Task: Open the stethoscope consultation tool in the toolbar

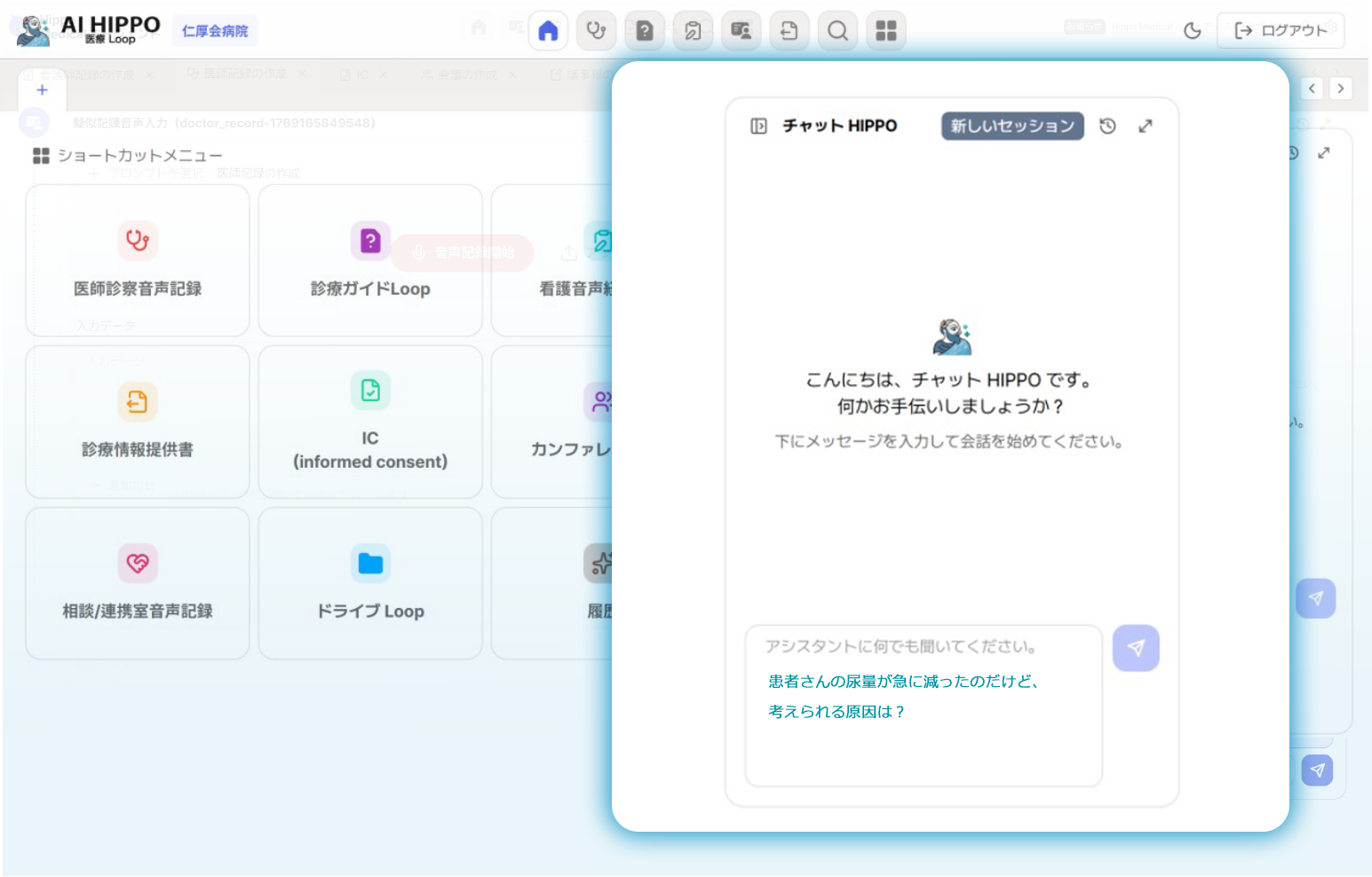Action: [596, 30]
